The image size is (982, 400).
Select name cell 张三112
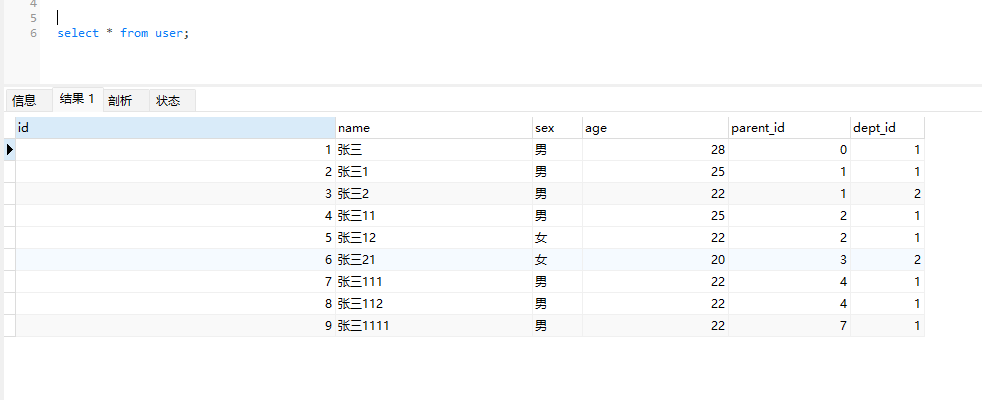pos(434,303)
